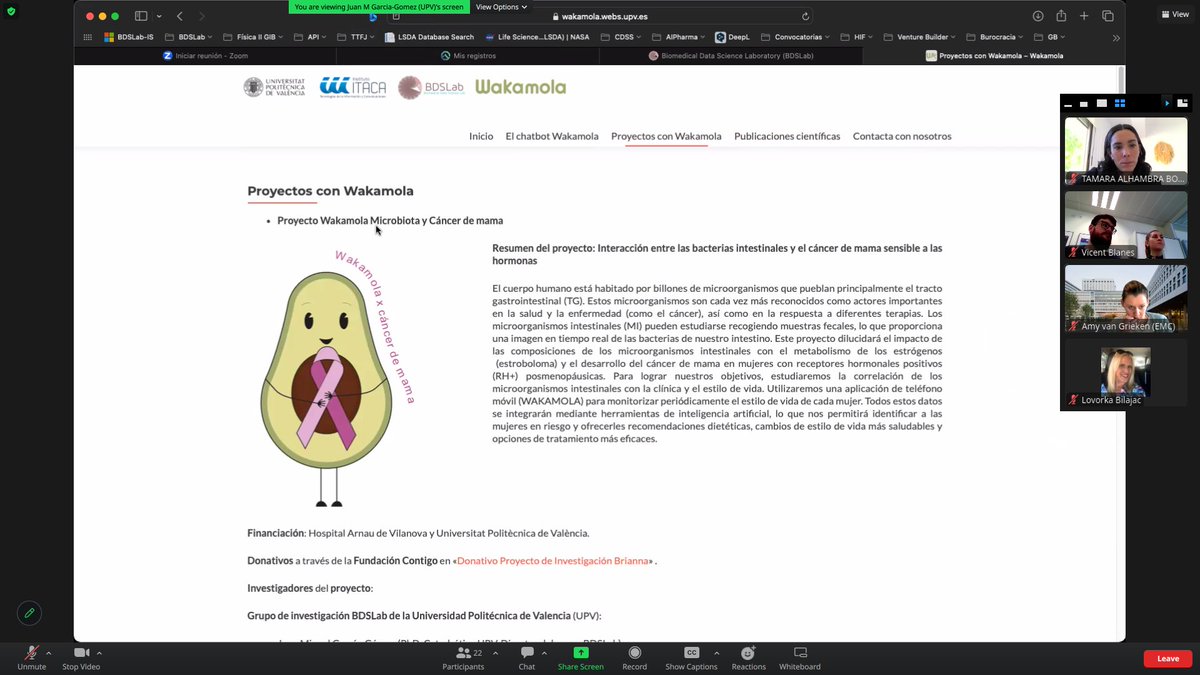Open Publicaciones científicas menu item
The height and width of the screenshot is (675, 1200).
[787, 136]
